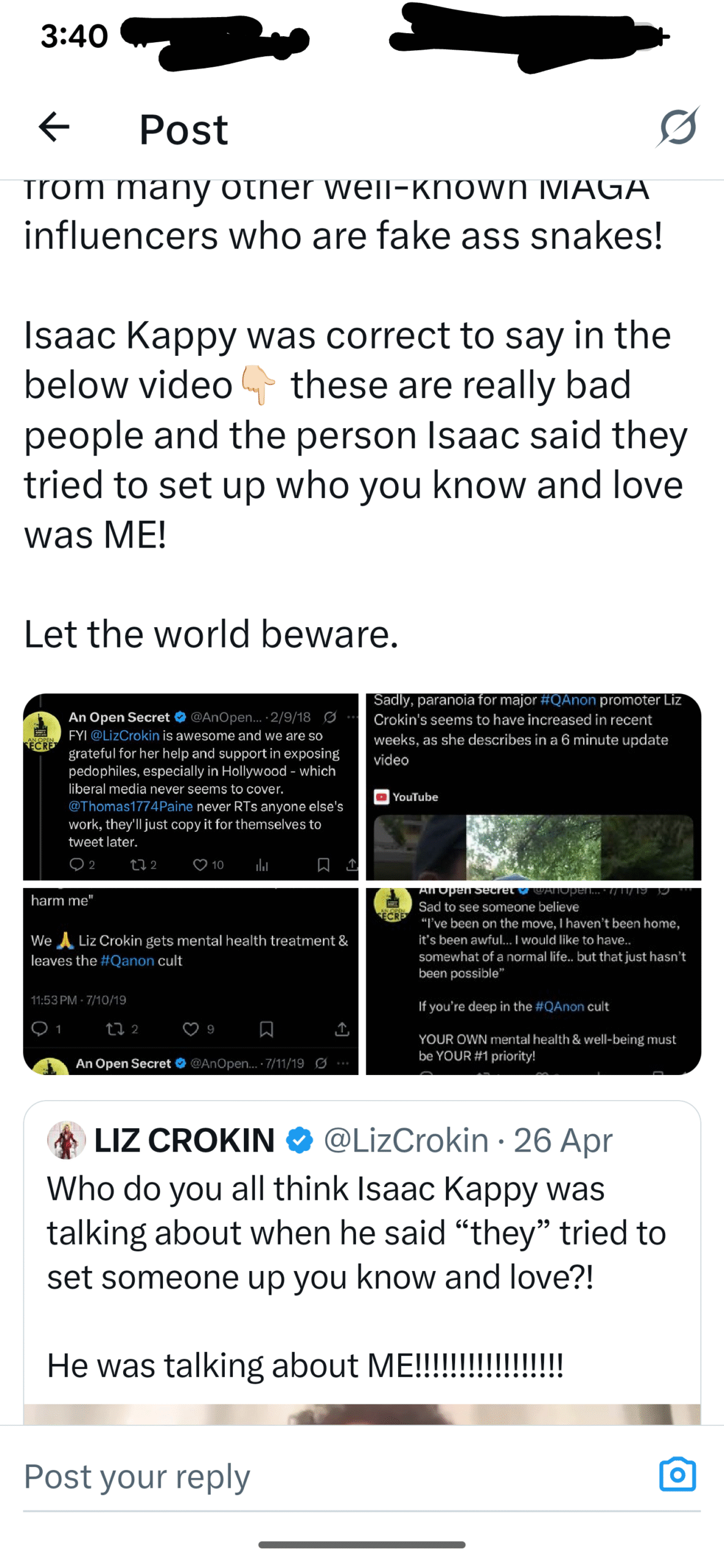724x1568 pixels.
Task: View the 'Sad to see someone believe' image
Action: (533, 981)
